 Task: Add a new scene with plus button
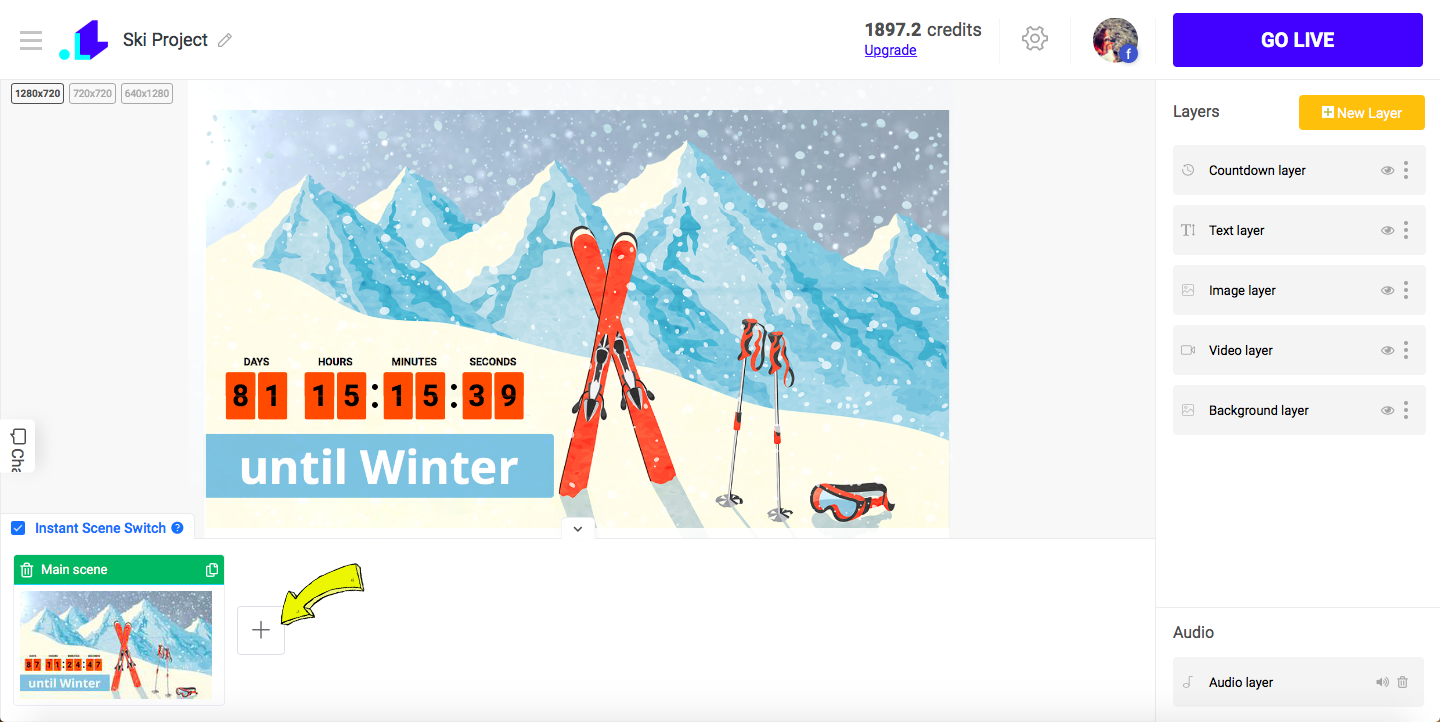click(261, 630)
